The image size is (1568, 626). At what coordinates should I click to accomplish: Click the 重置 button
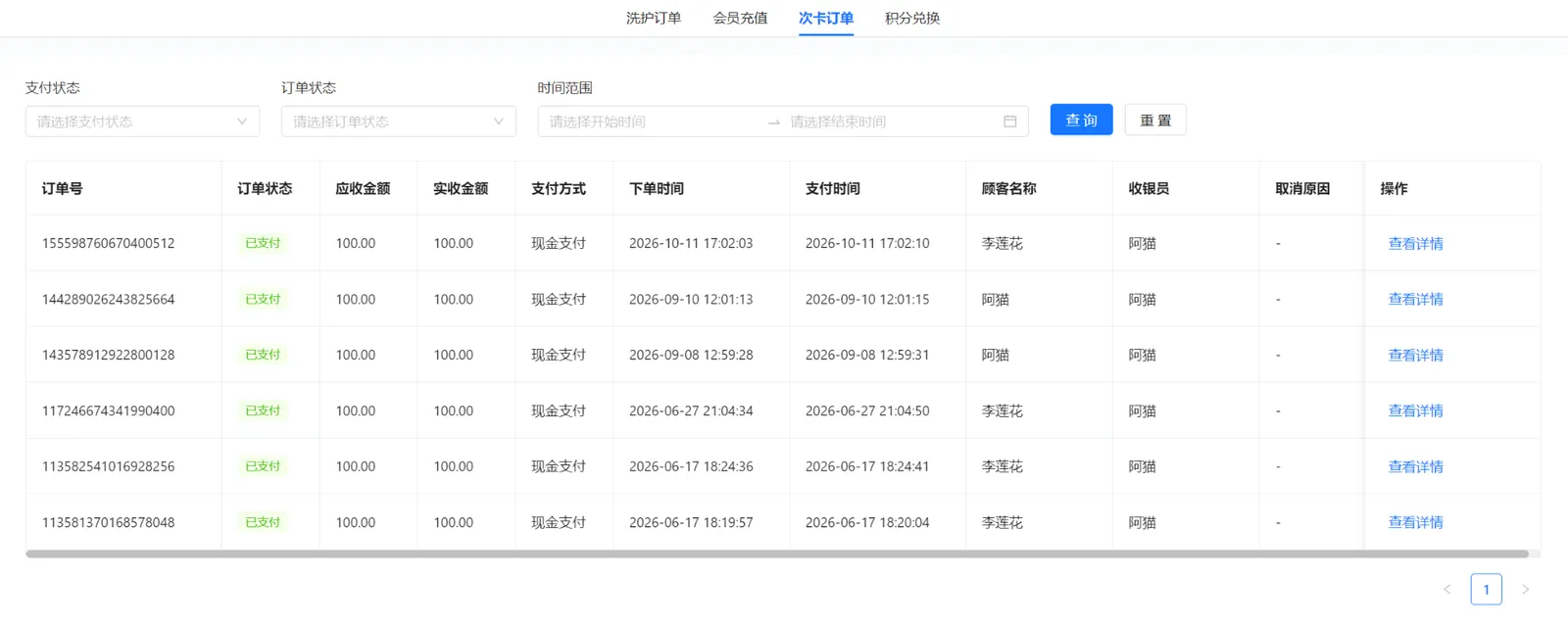pos(1155,120)
